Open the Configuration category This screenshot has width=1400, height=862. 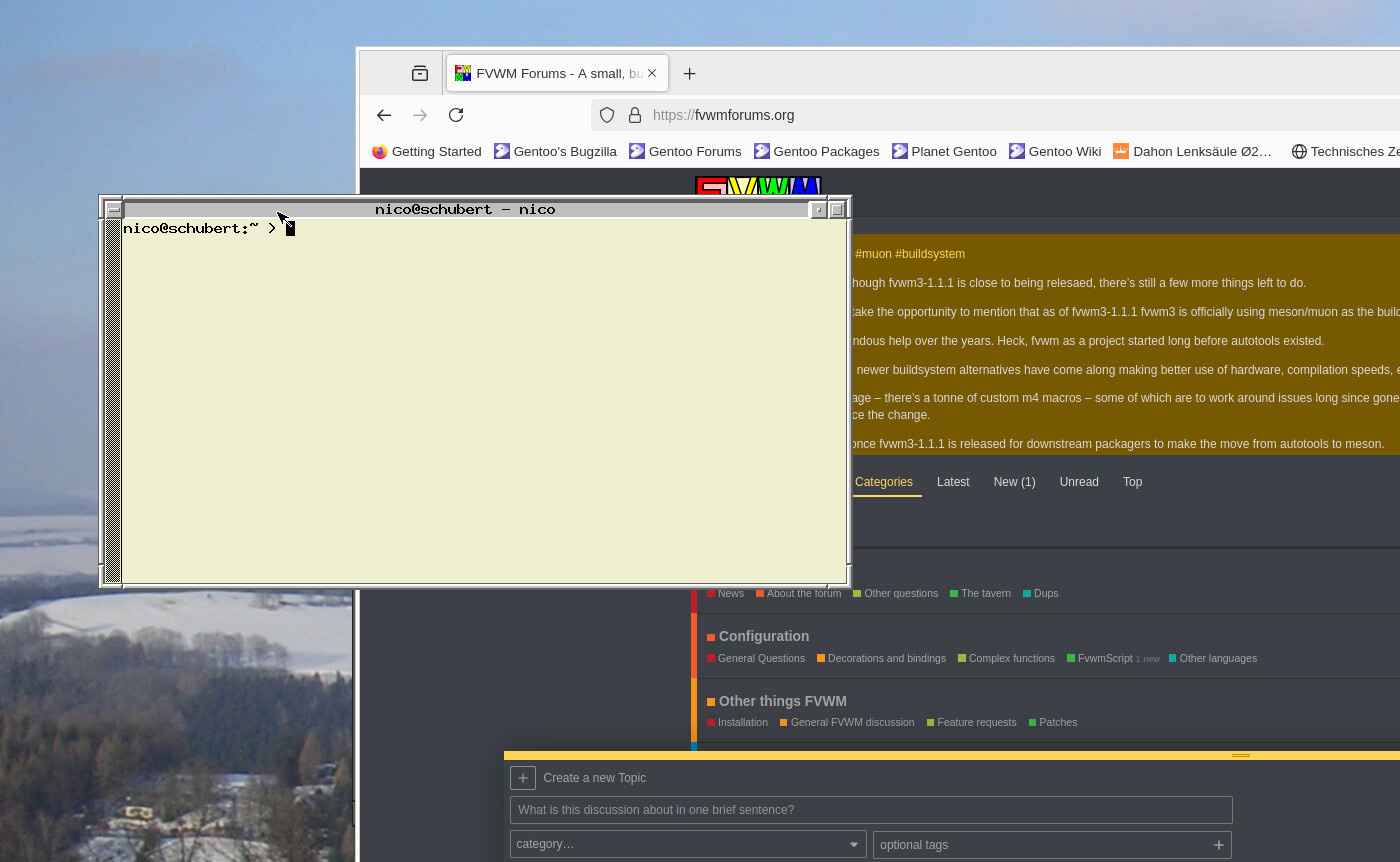point(758,636)
